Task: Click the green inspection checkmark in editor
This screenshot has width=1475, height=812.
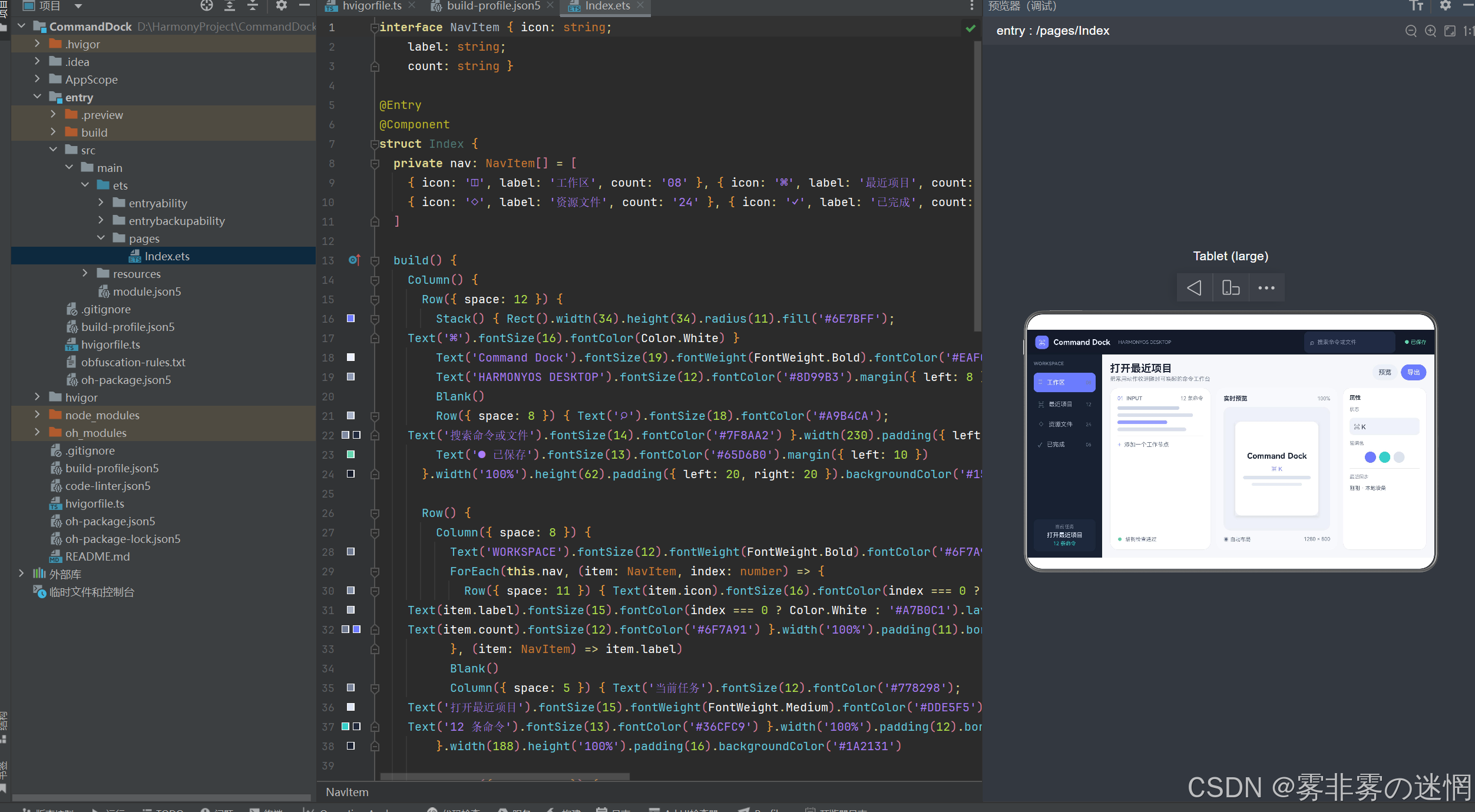Action: [970, 28]
